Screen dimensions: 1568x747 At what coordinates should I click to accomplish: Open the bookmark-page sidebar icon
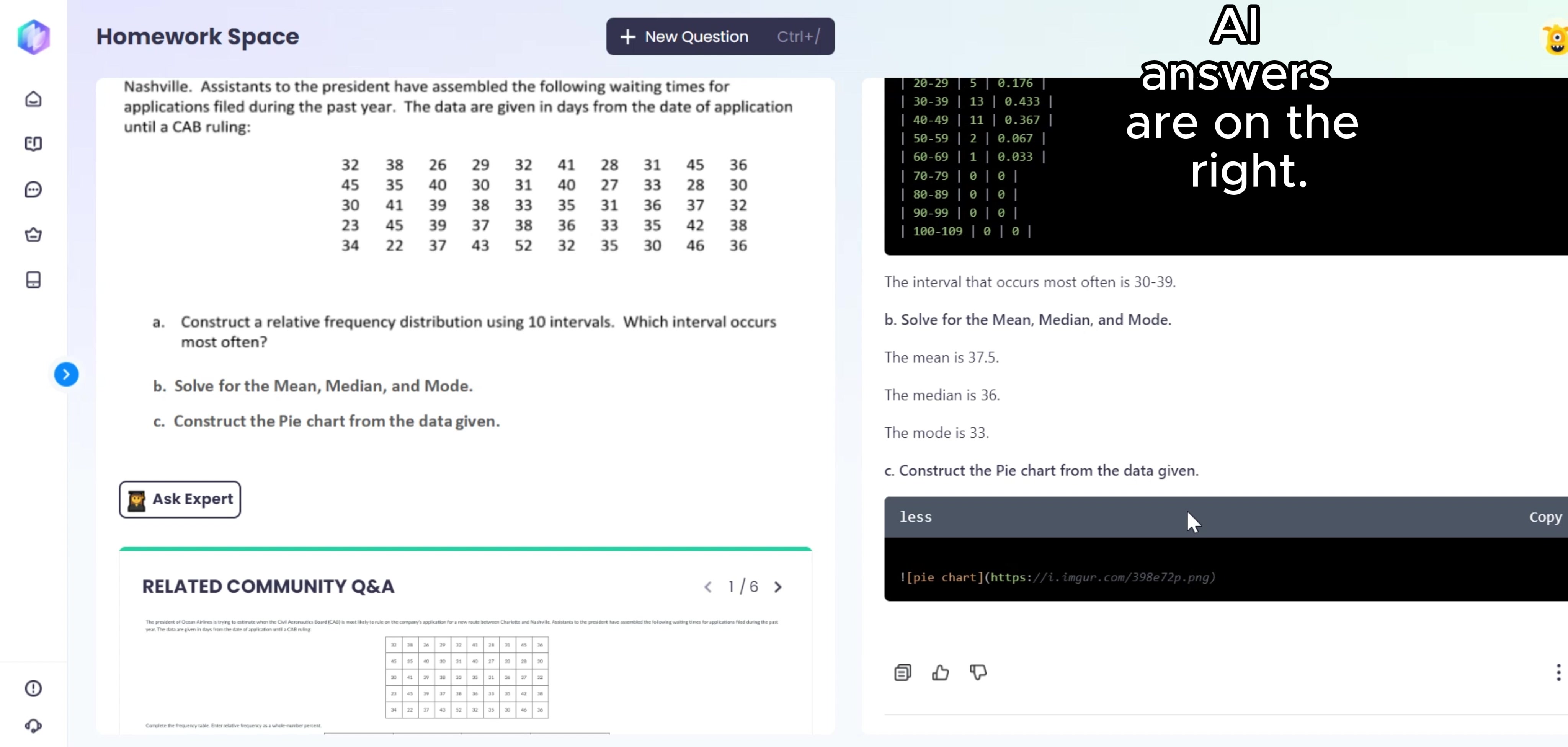click(33, 280)
